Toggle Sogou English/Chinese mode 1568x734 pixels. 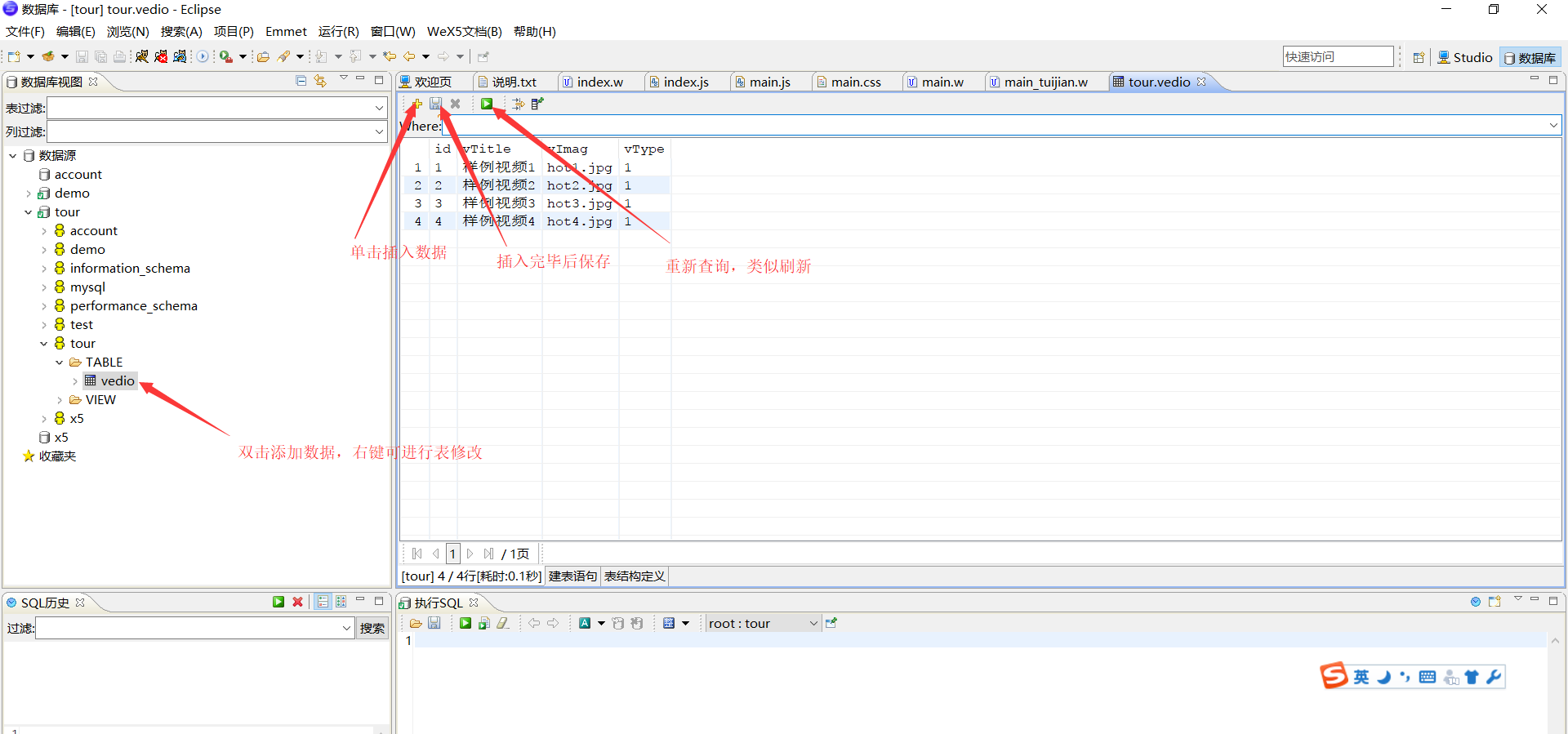click(1361, 677)
